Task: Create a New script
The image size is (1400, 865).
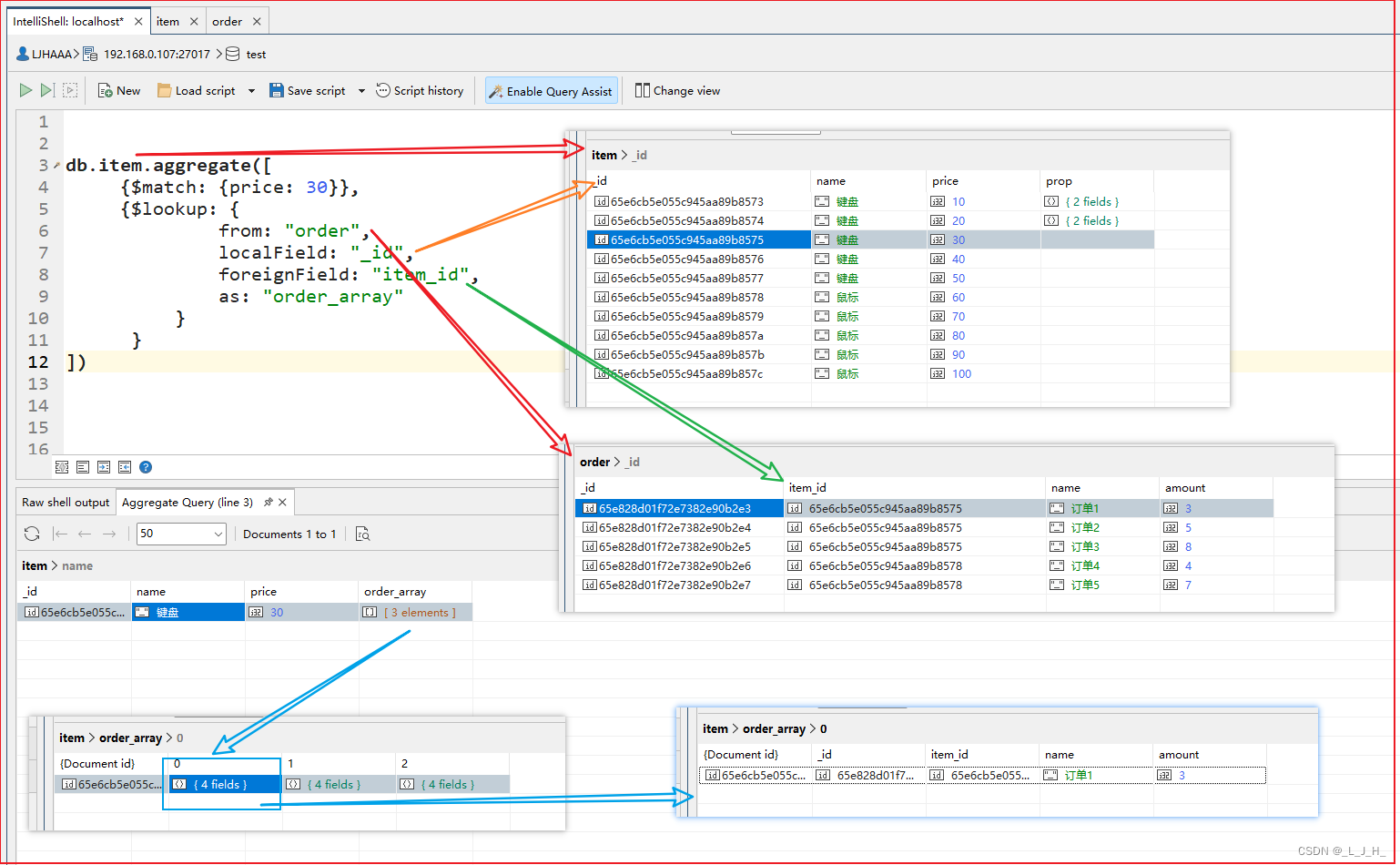Action: click(119, 90)
